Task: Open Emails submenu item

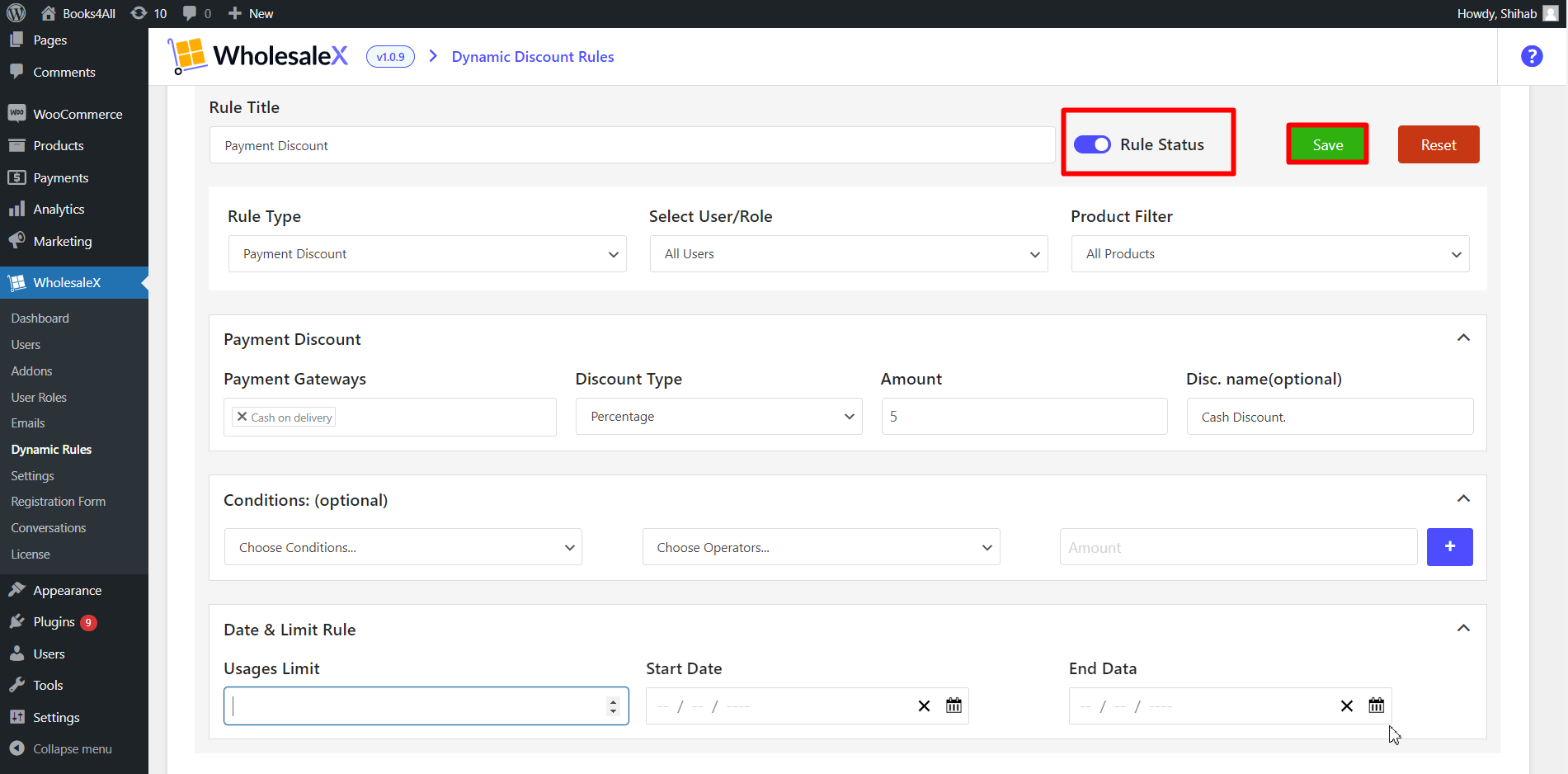Action: 28,422
